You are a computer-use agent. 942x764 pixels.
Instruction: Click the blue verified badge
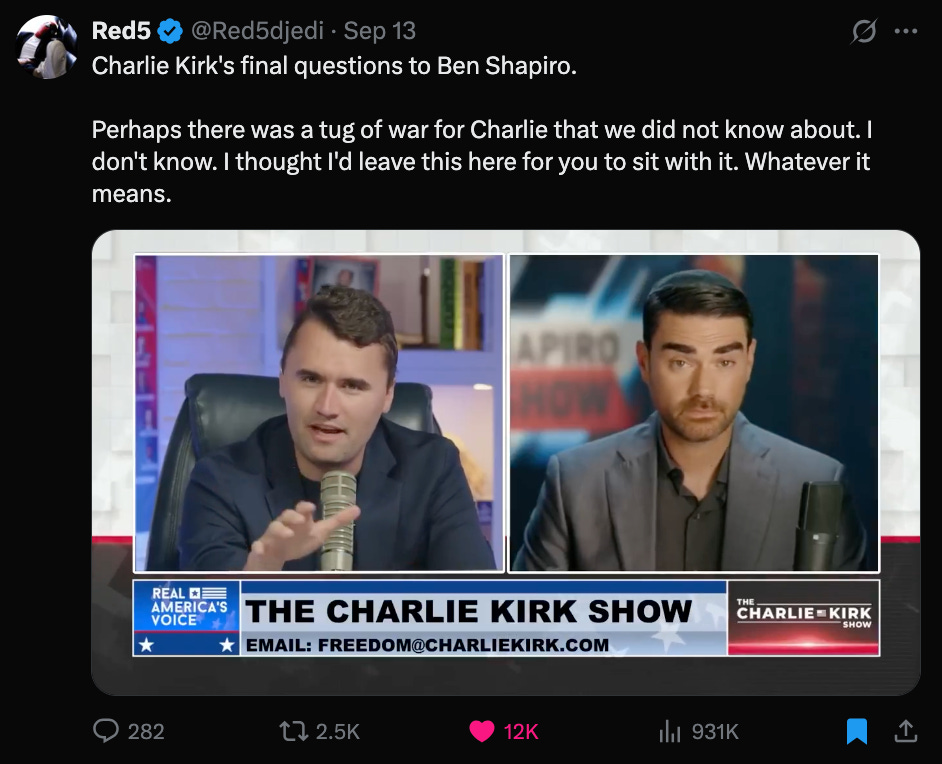point(170,31)
